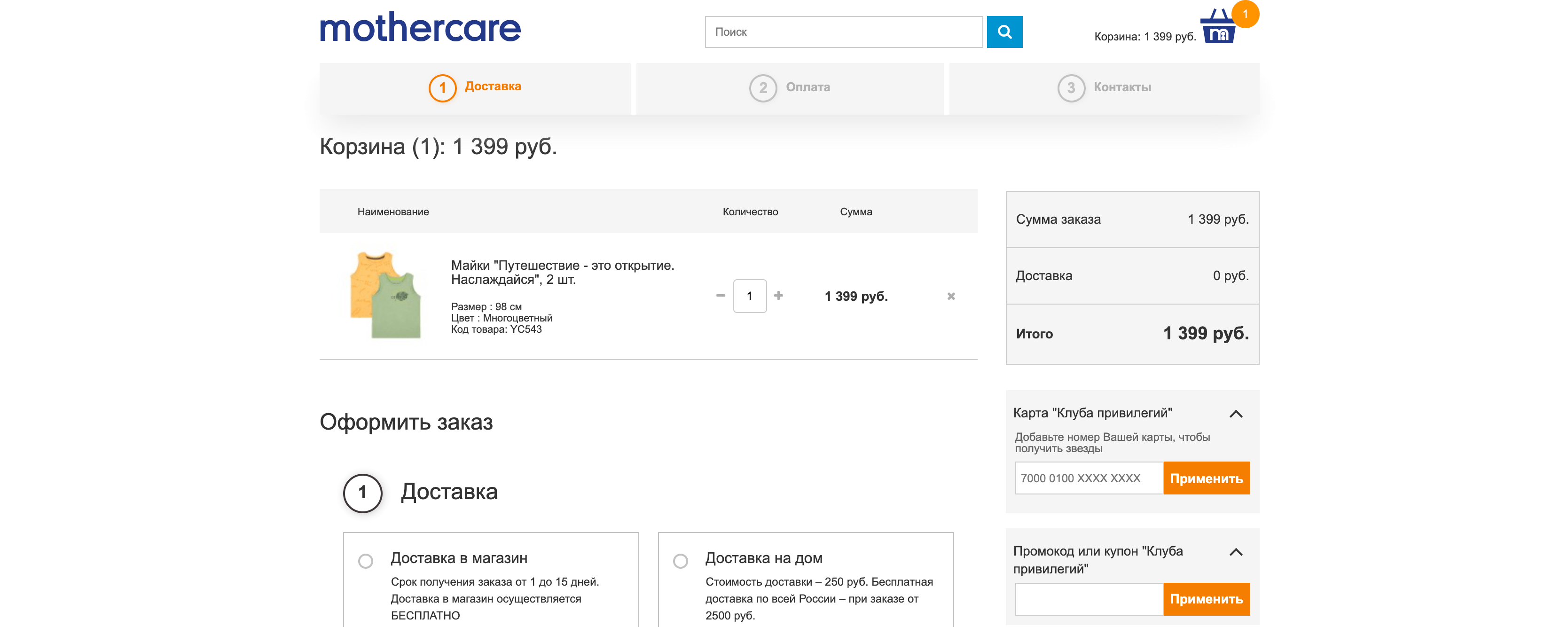Click the Размер : 98 см text

pos(486,307)
